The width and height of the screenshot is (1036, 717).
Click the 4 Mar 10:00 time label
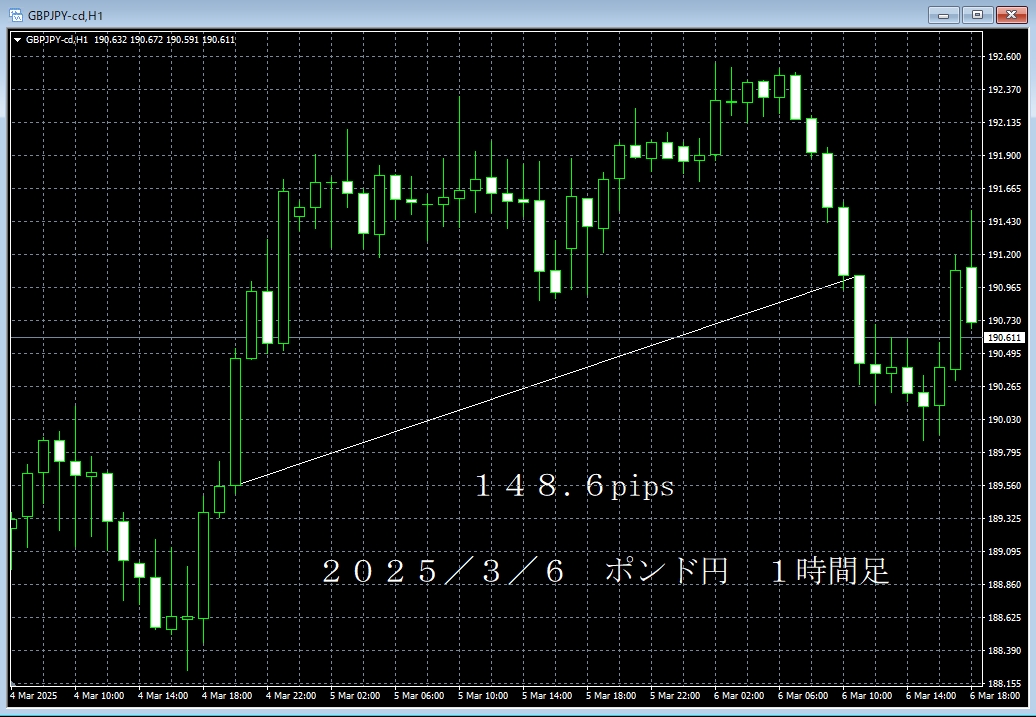[99, 696]
